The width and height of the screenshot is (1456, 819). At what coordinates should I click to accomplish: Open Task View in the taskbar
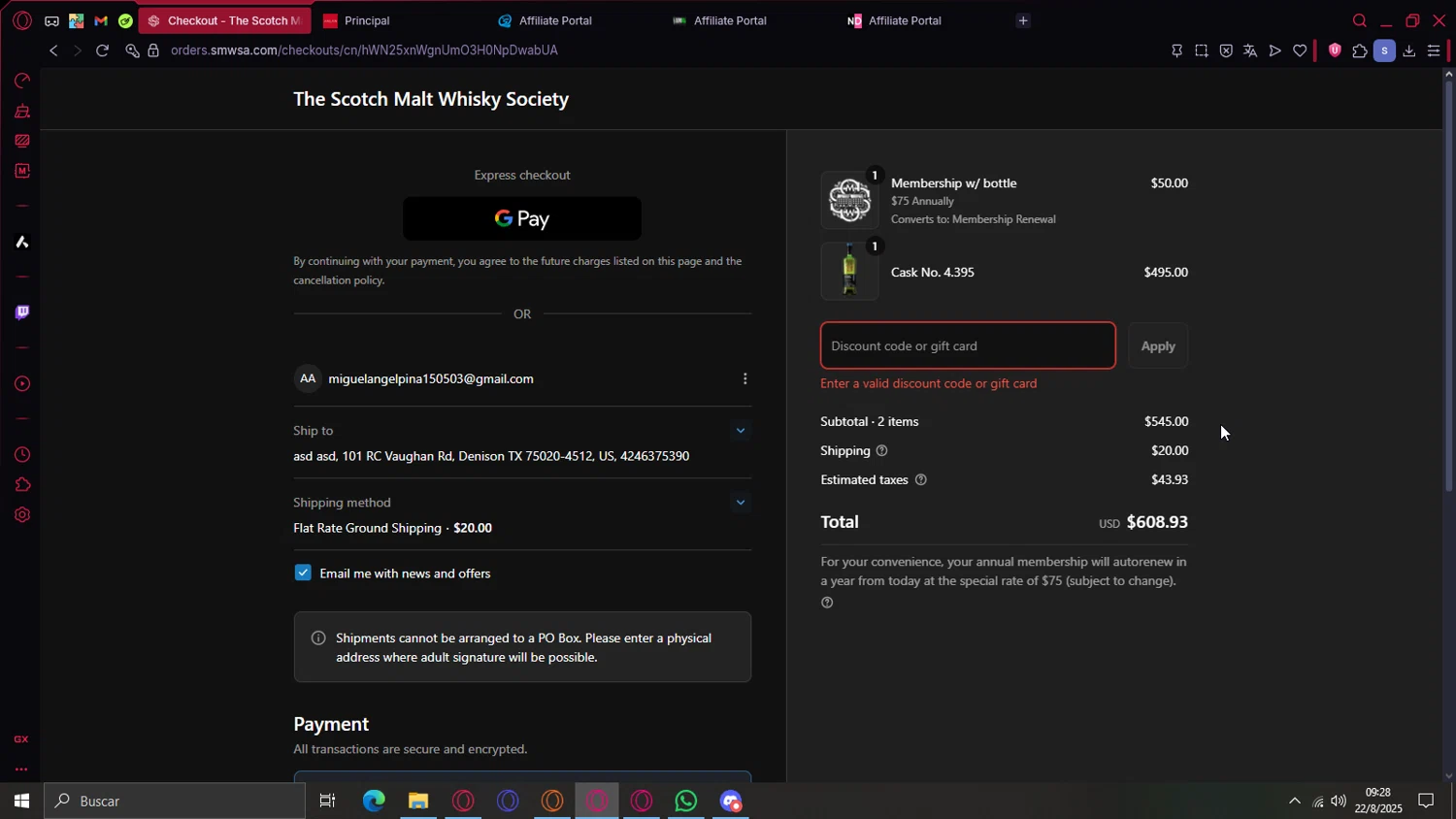click(x=328, y=801)
